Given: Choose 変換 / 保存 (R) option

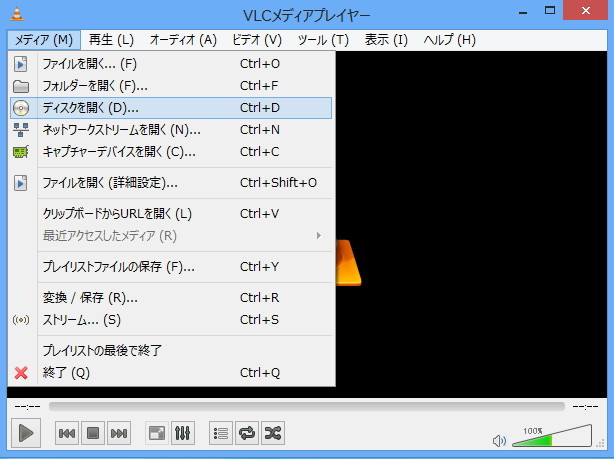Looking at the screenshot, I should click(x=90, y=297).
